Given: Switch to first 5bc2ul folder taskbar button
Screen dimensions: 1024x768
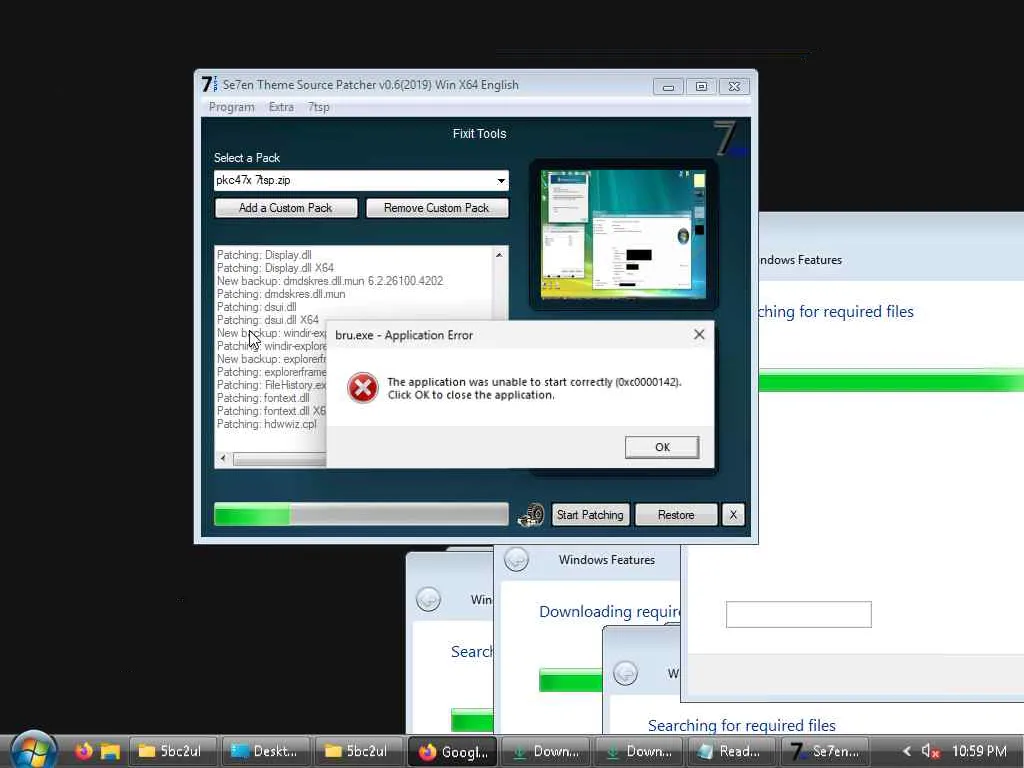Looking at the screenshot, I should coord(171,751).
